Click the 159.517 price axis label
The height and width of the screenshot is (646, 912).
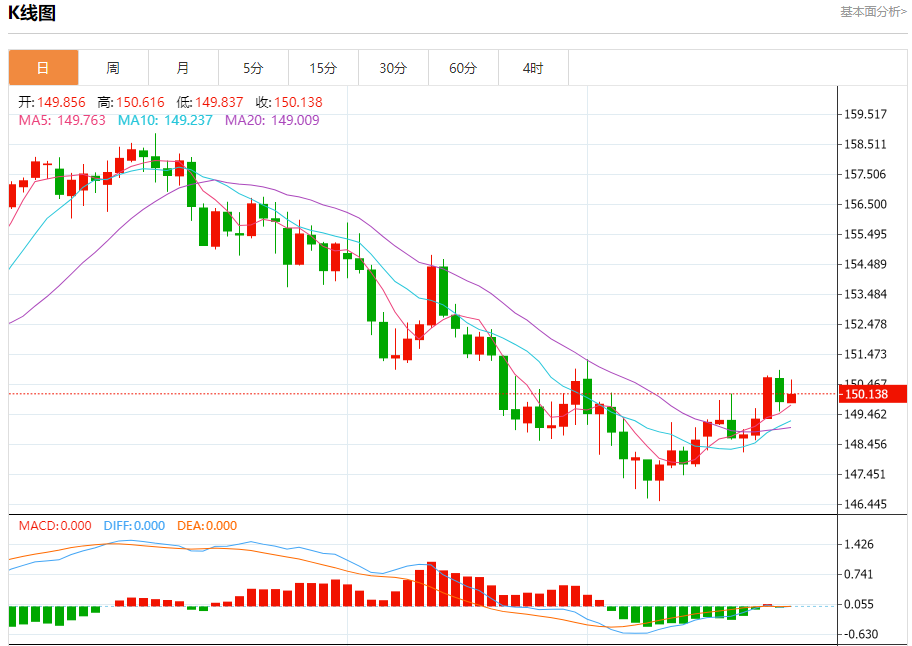(865, 114)
